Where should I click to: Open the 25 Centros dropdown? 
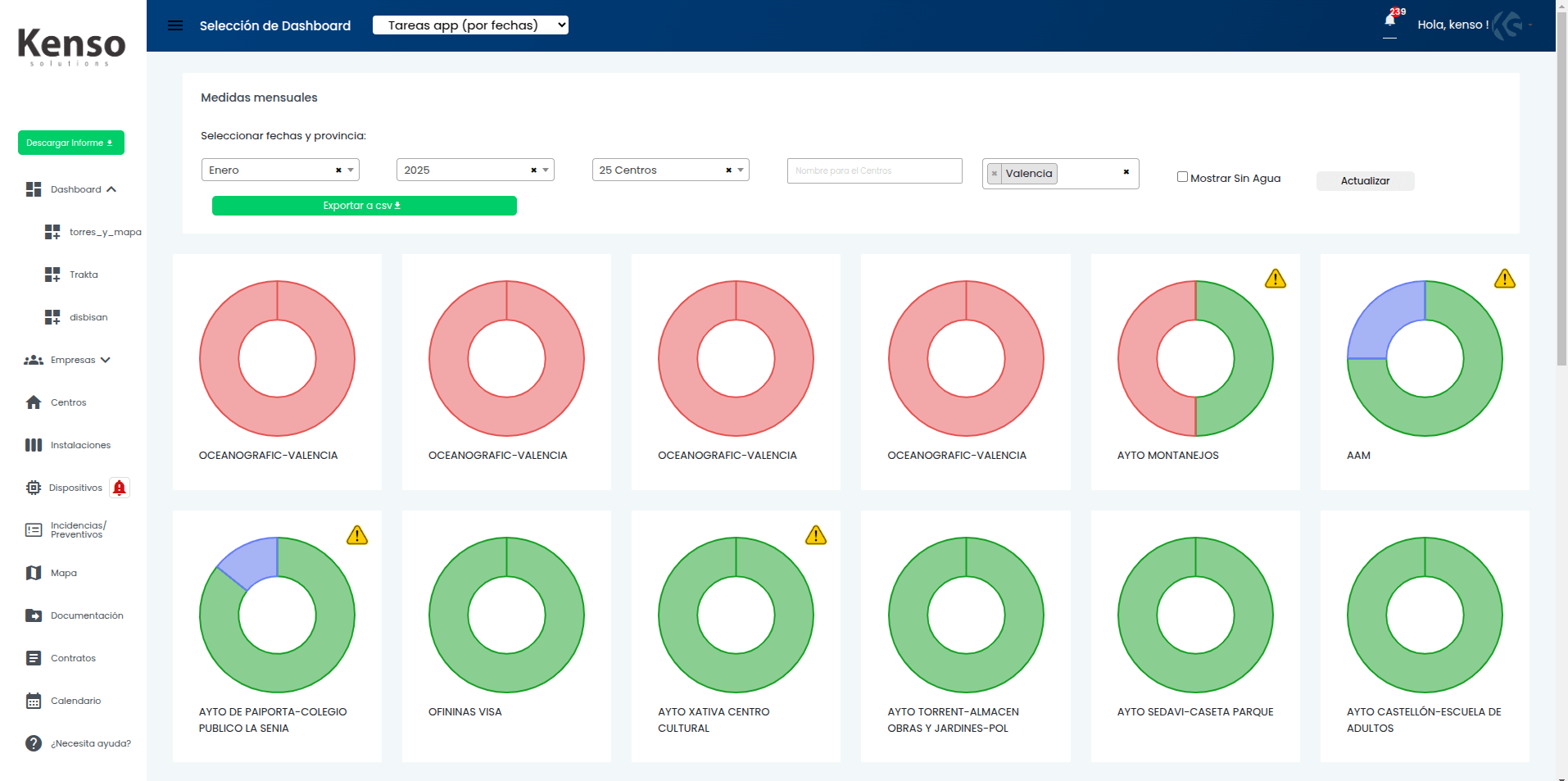670,170
